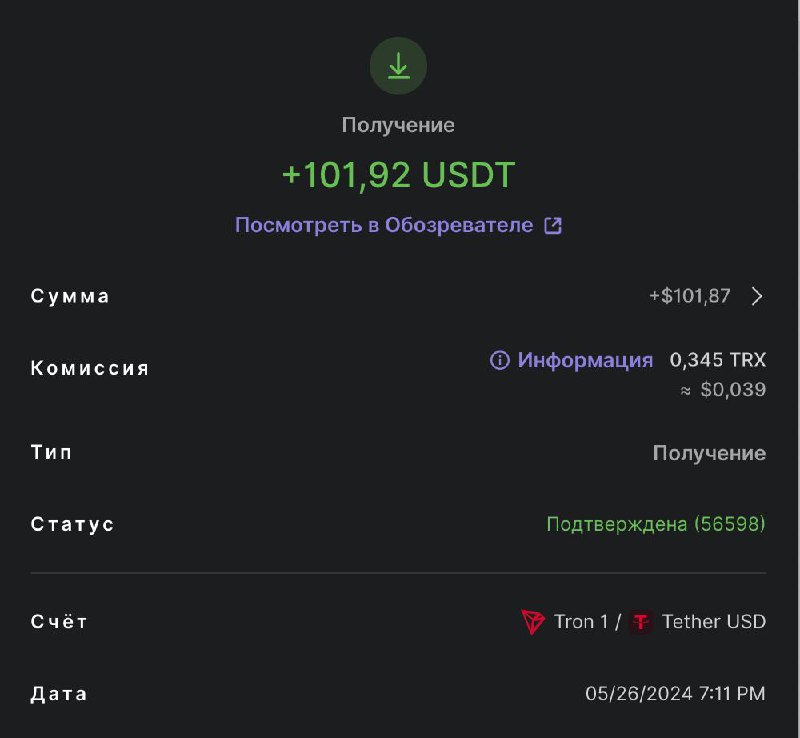Click the red Tron logo icon
The image size is (800, 738).
tap(533, 622)
